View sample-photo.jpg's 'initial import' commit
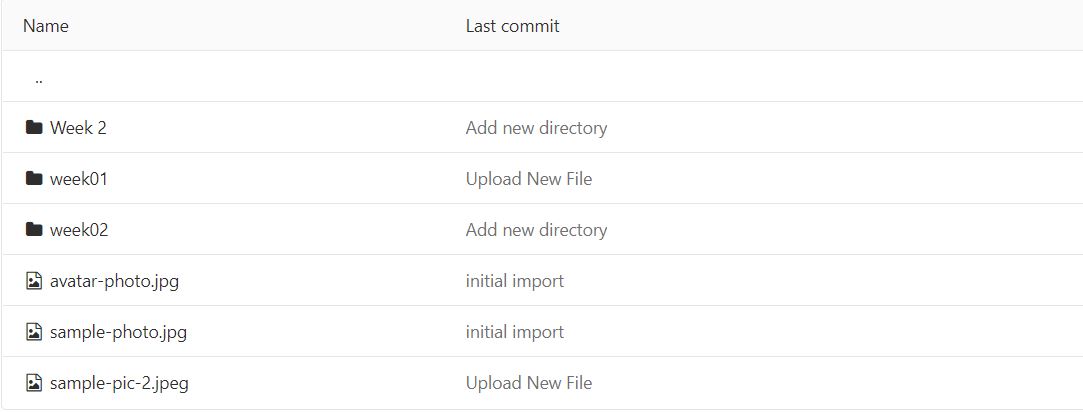 tap(515, 332)
